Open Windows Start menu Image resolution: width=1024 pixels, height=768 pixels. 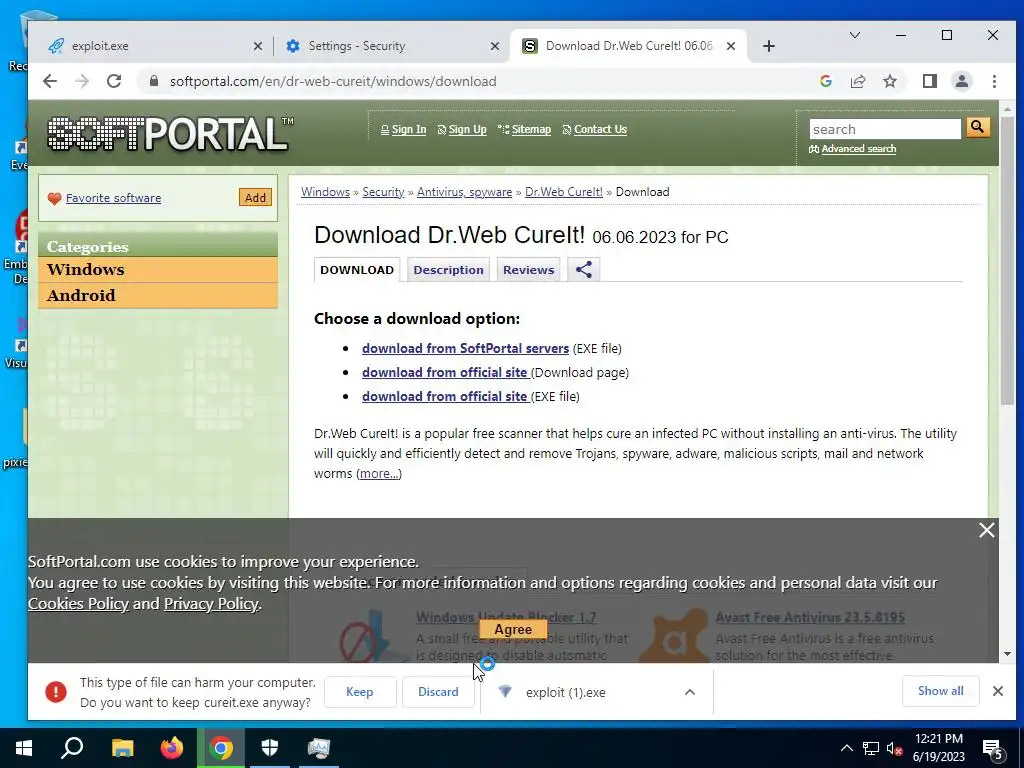tap(24, 748)
